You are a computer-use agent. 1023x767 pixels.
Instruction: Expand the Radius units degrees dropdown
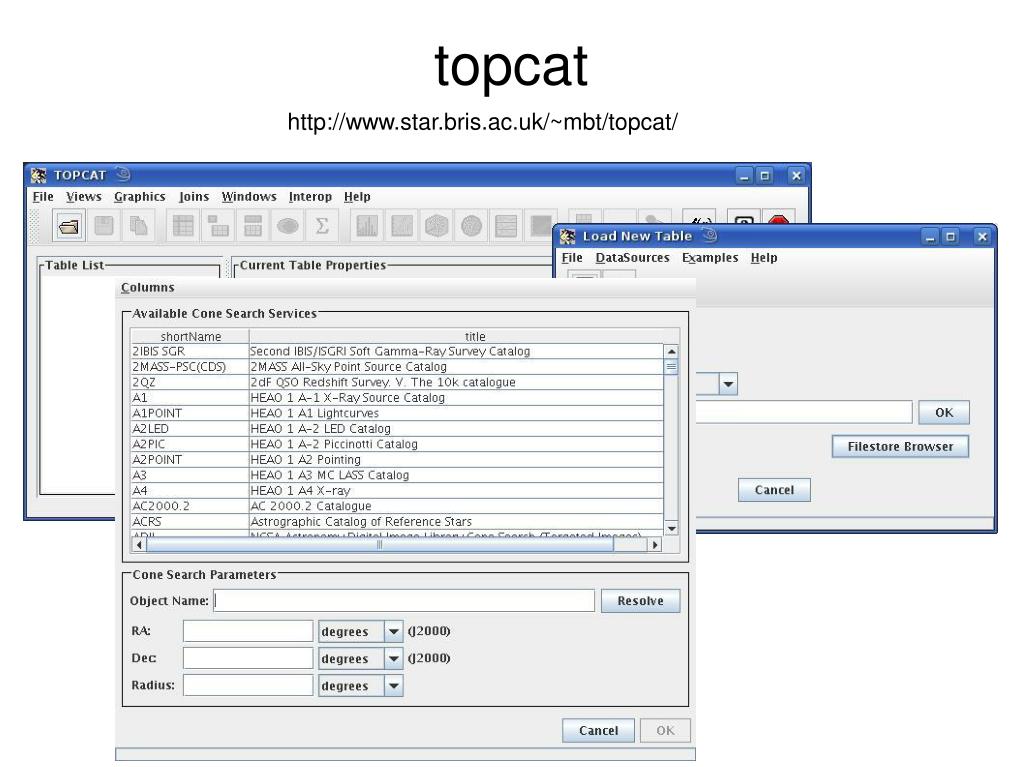coord(393,686)
